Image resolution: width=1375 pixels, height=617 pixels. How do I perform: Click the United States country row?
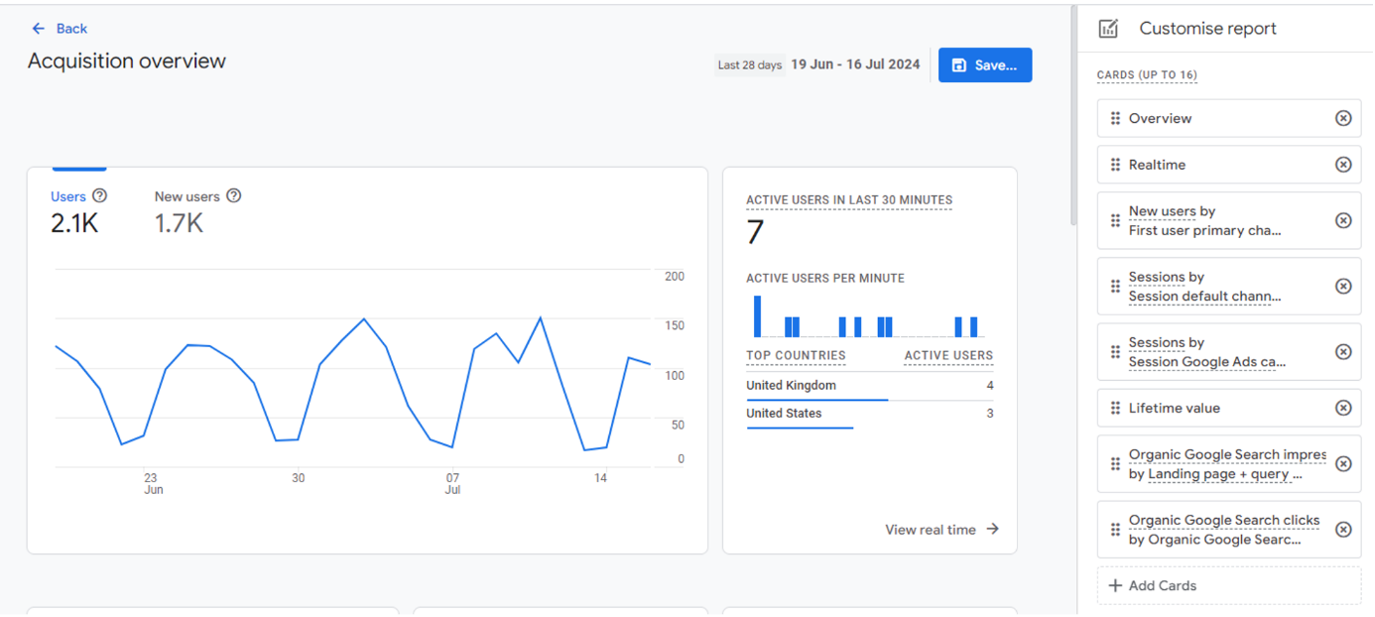[x=870, y=414]
